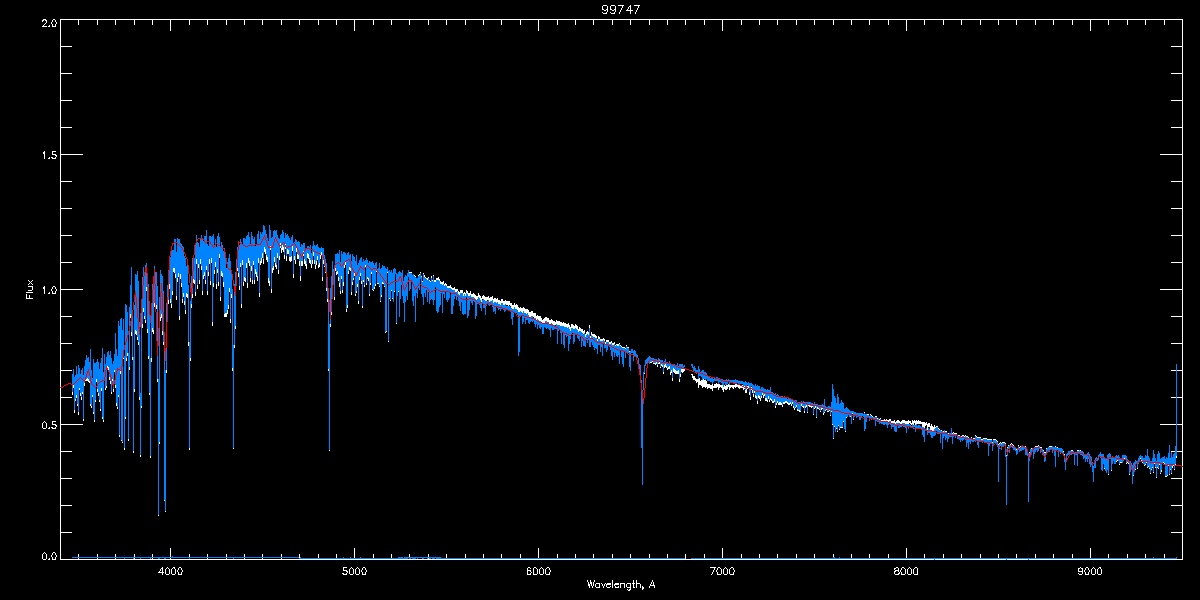Screen dimensions: 1200x600
Task: Click the plot title 99747
Action: [620, 9]
